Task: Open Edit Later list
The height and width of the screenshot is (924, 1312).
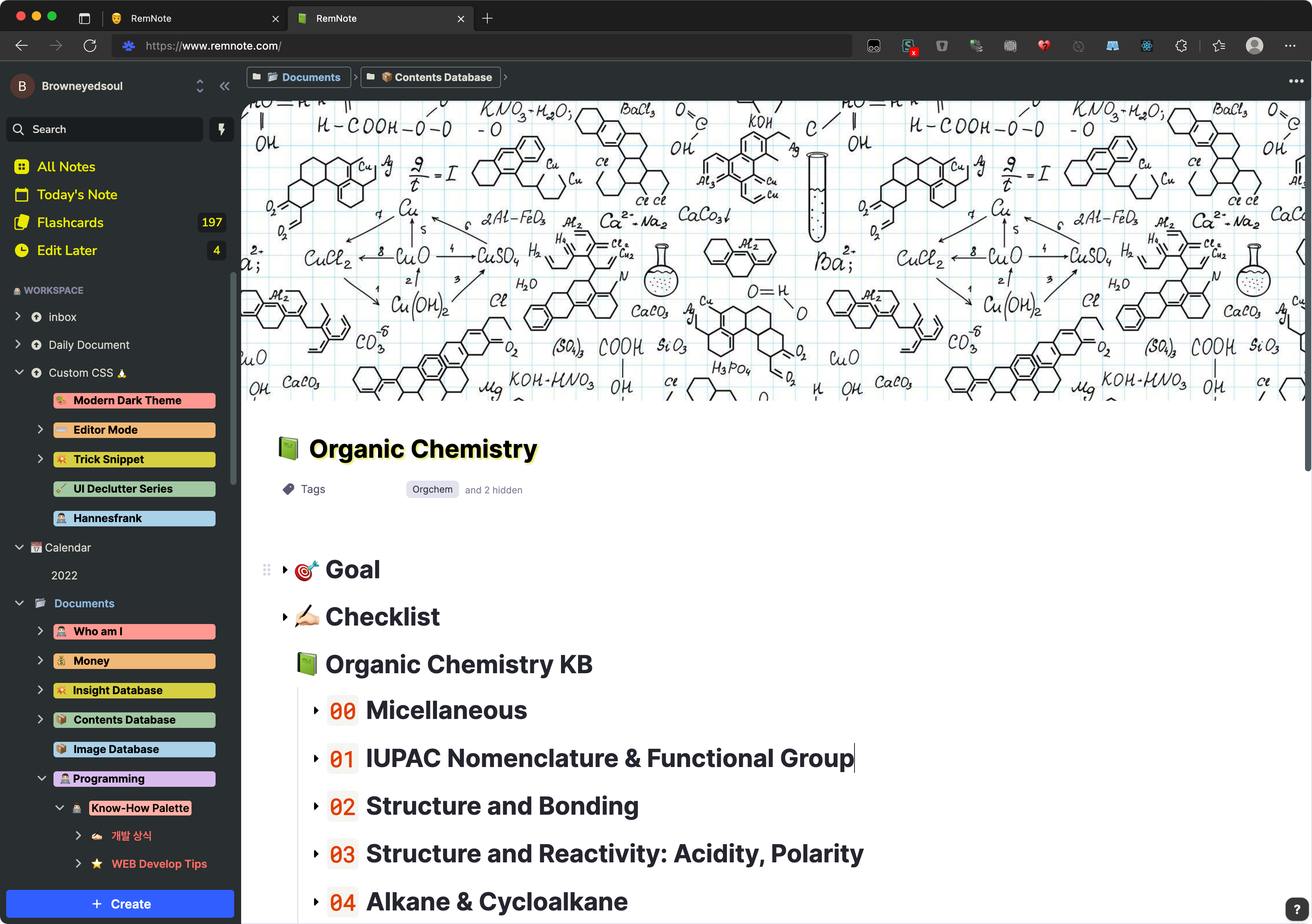Action: point(67,250)
